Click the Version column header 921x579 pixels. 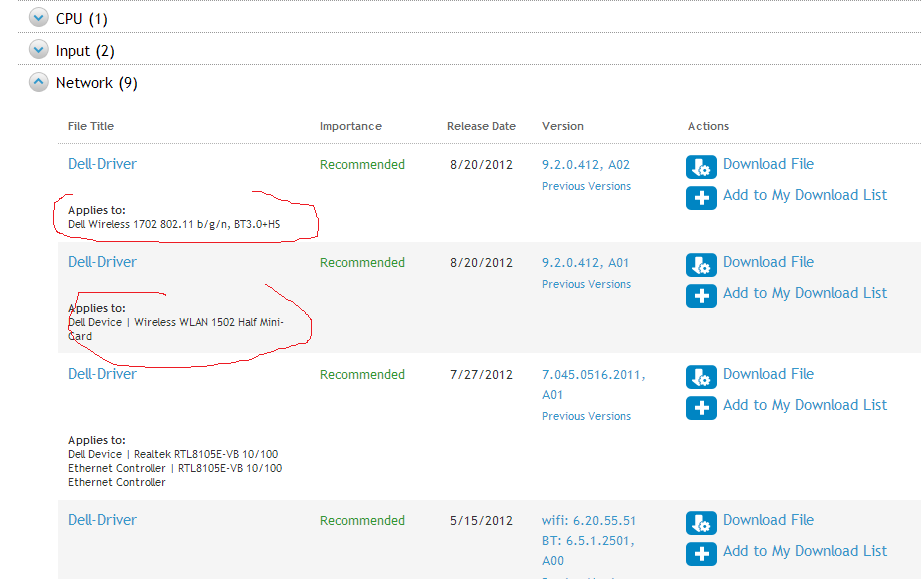pyautogui.click(x=563, y=126)
